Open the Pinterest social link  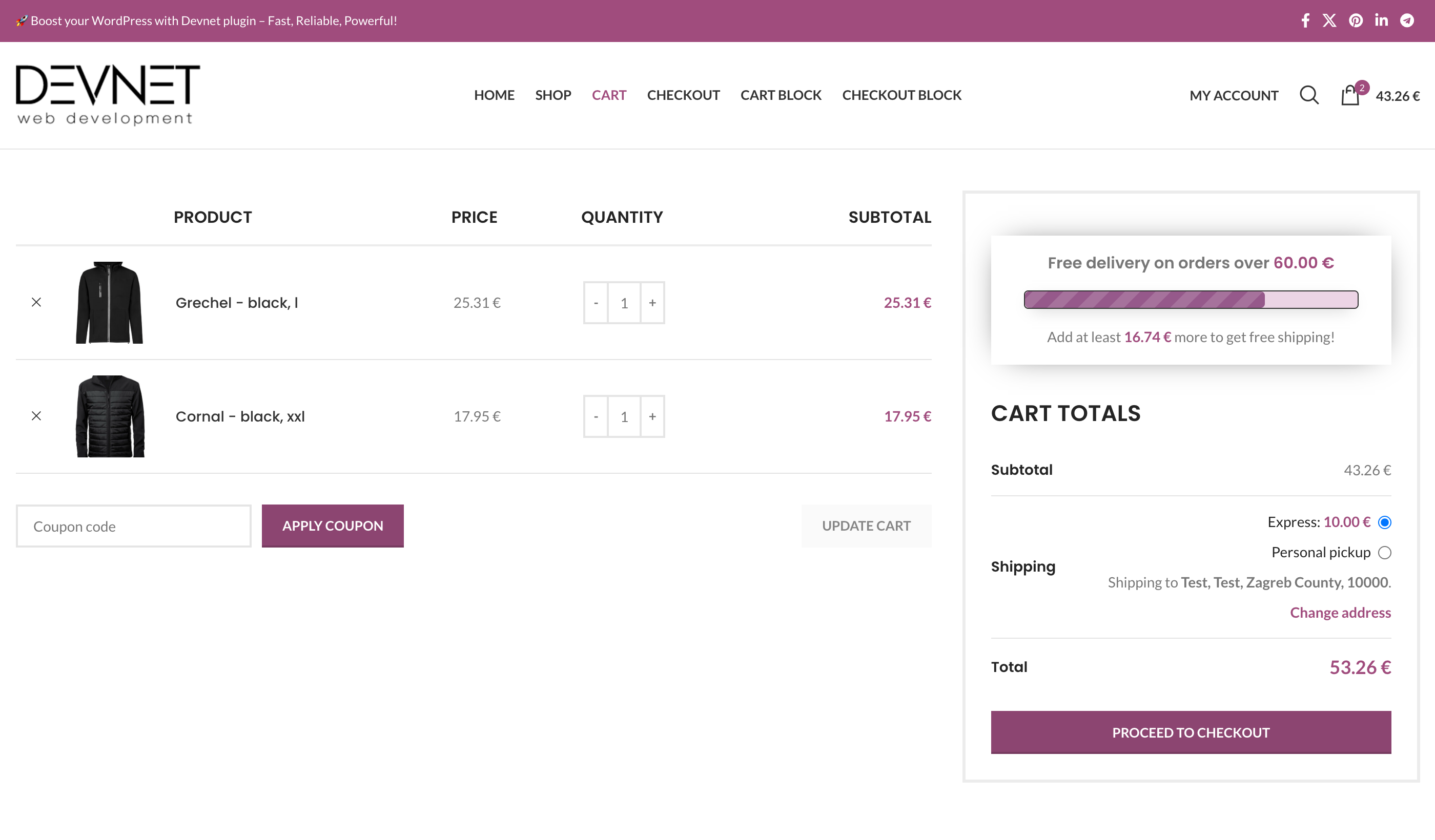[1355, 20]
